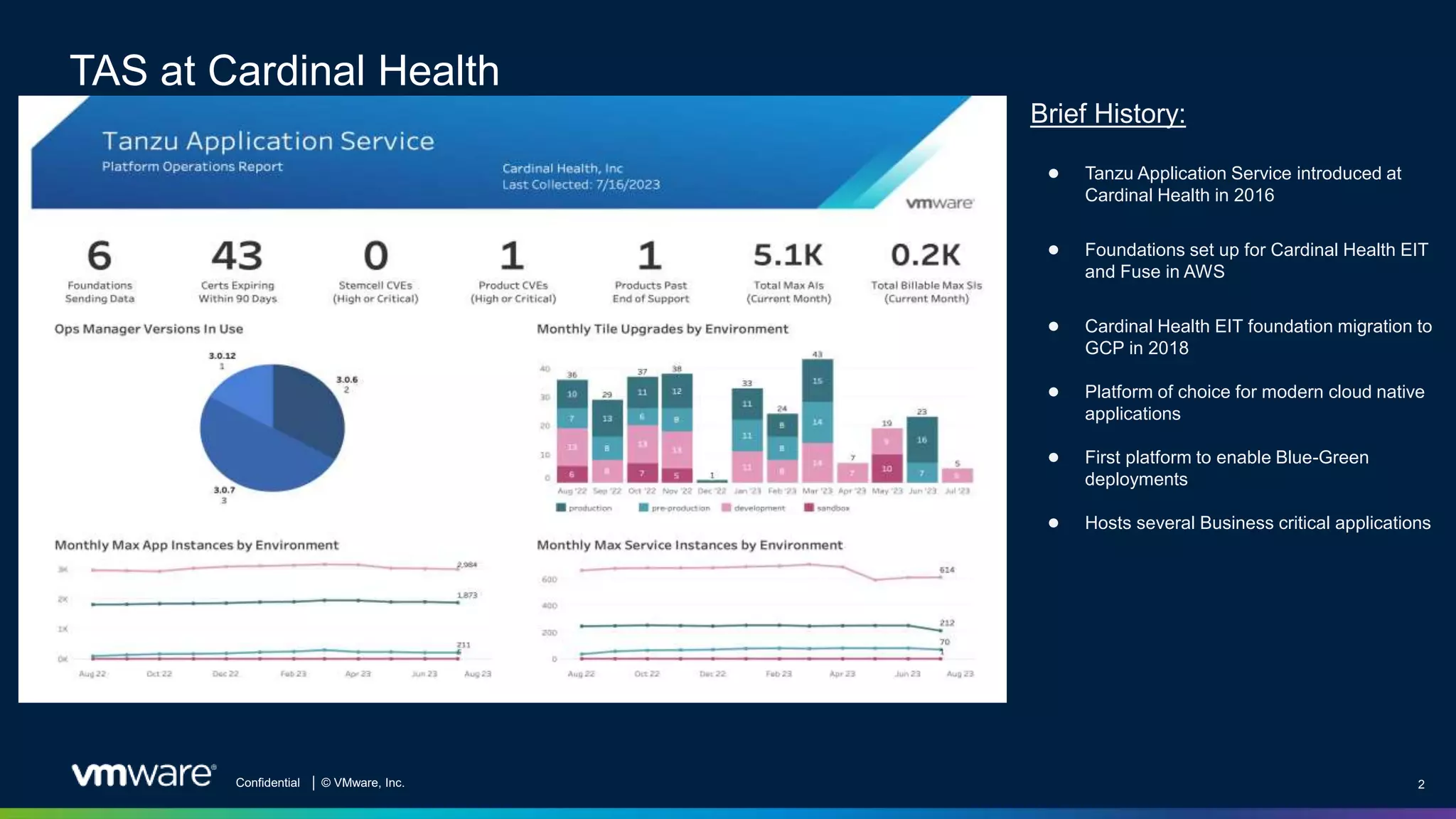Click the production legend color square
The height and width of the screenshot is (819, 1456).
561,508
